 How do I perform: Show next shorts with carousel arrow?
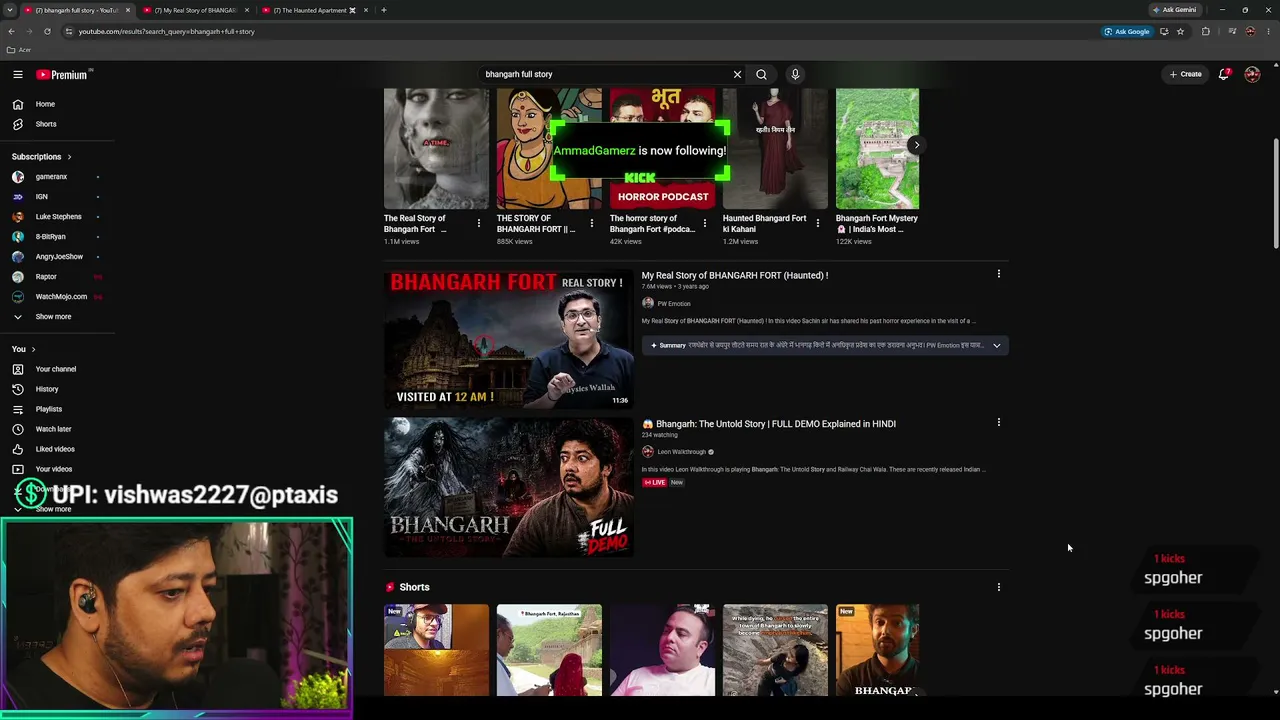916,145
